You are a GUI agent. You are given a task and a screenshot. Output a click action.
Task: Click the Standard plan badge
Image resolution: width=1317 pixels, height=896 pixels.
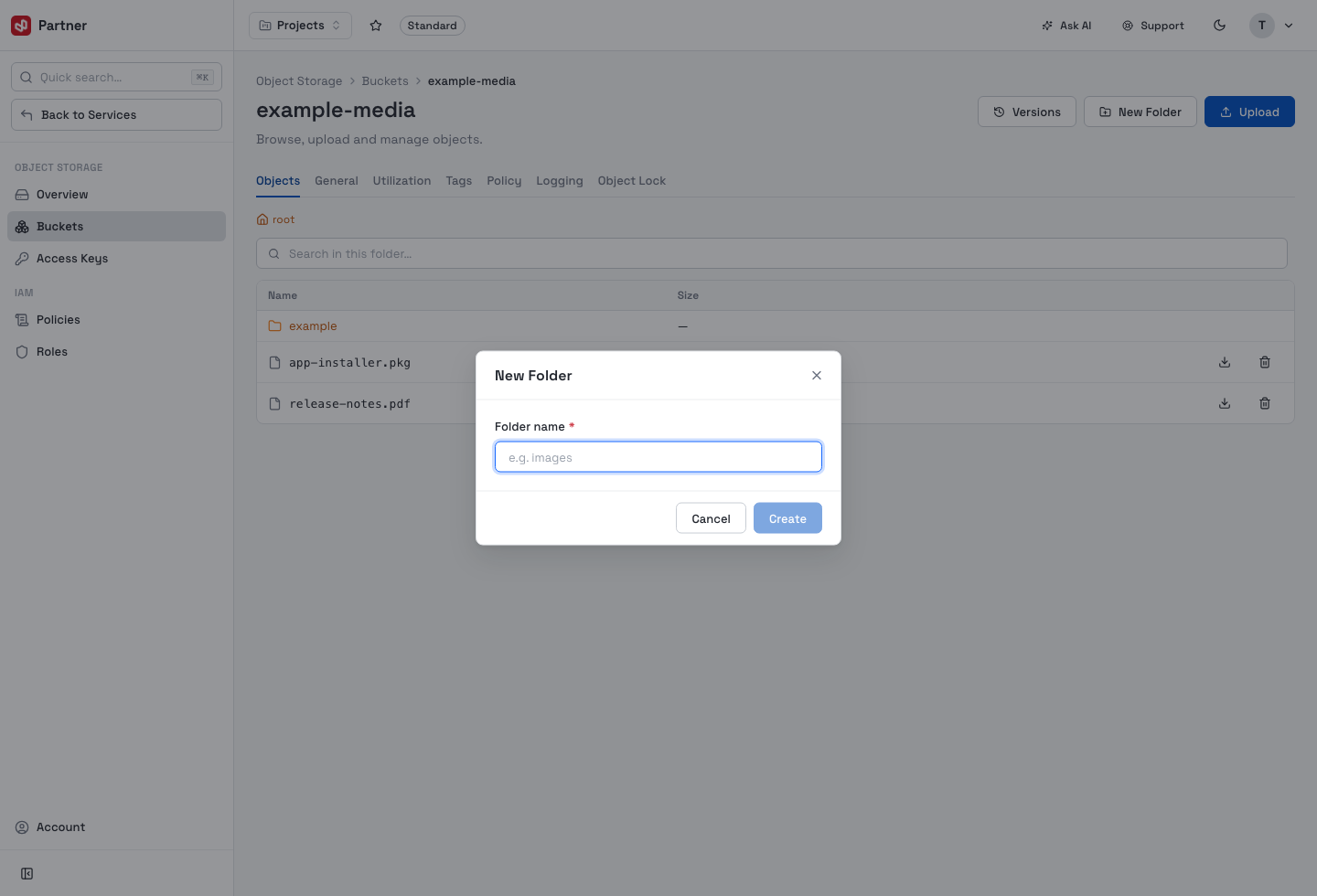(x=432, y=26)
